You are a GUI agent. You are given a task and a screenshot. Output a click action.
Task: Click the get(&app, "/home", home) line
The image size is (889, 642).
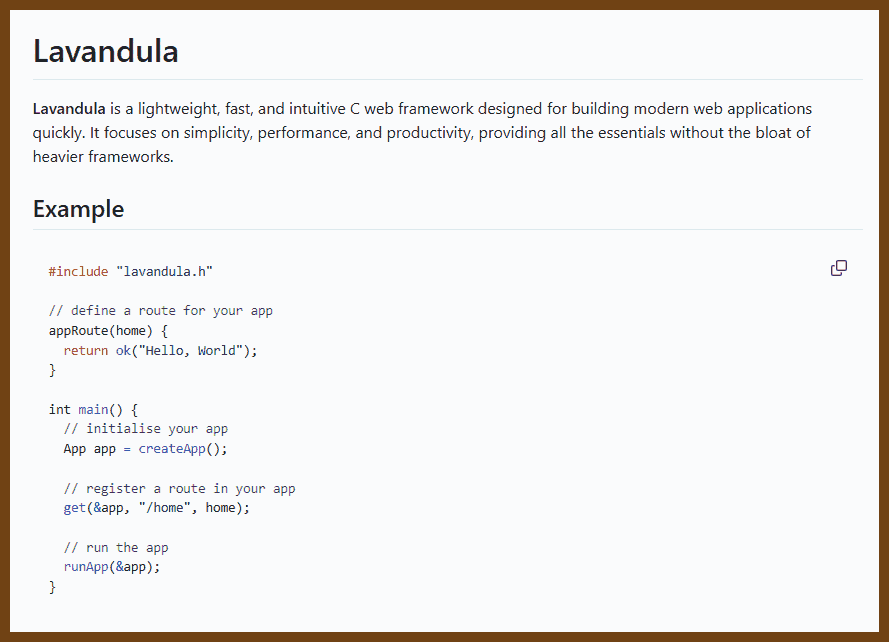pyautogui.click(x=157, y=508)
